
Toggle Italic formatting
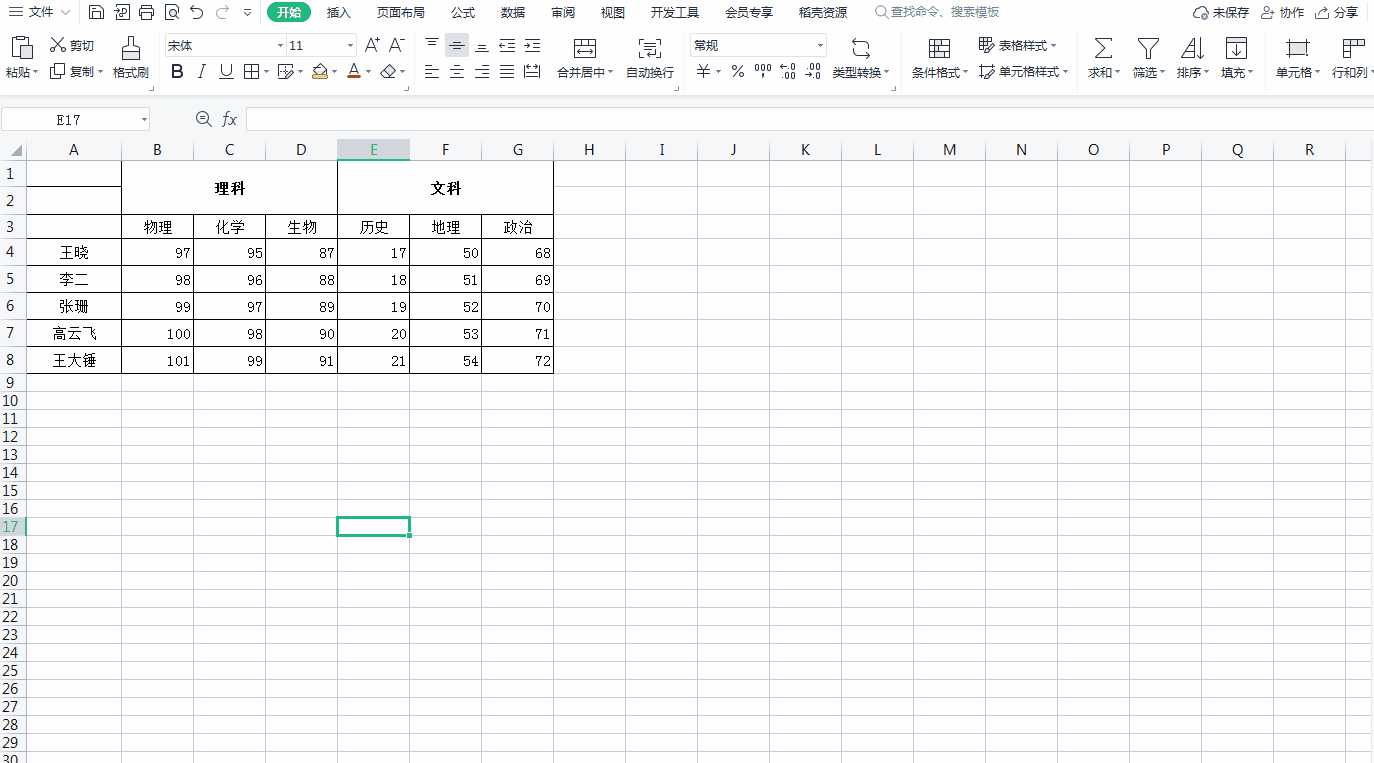(x=201, y=71)
